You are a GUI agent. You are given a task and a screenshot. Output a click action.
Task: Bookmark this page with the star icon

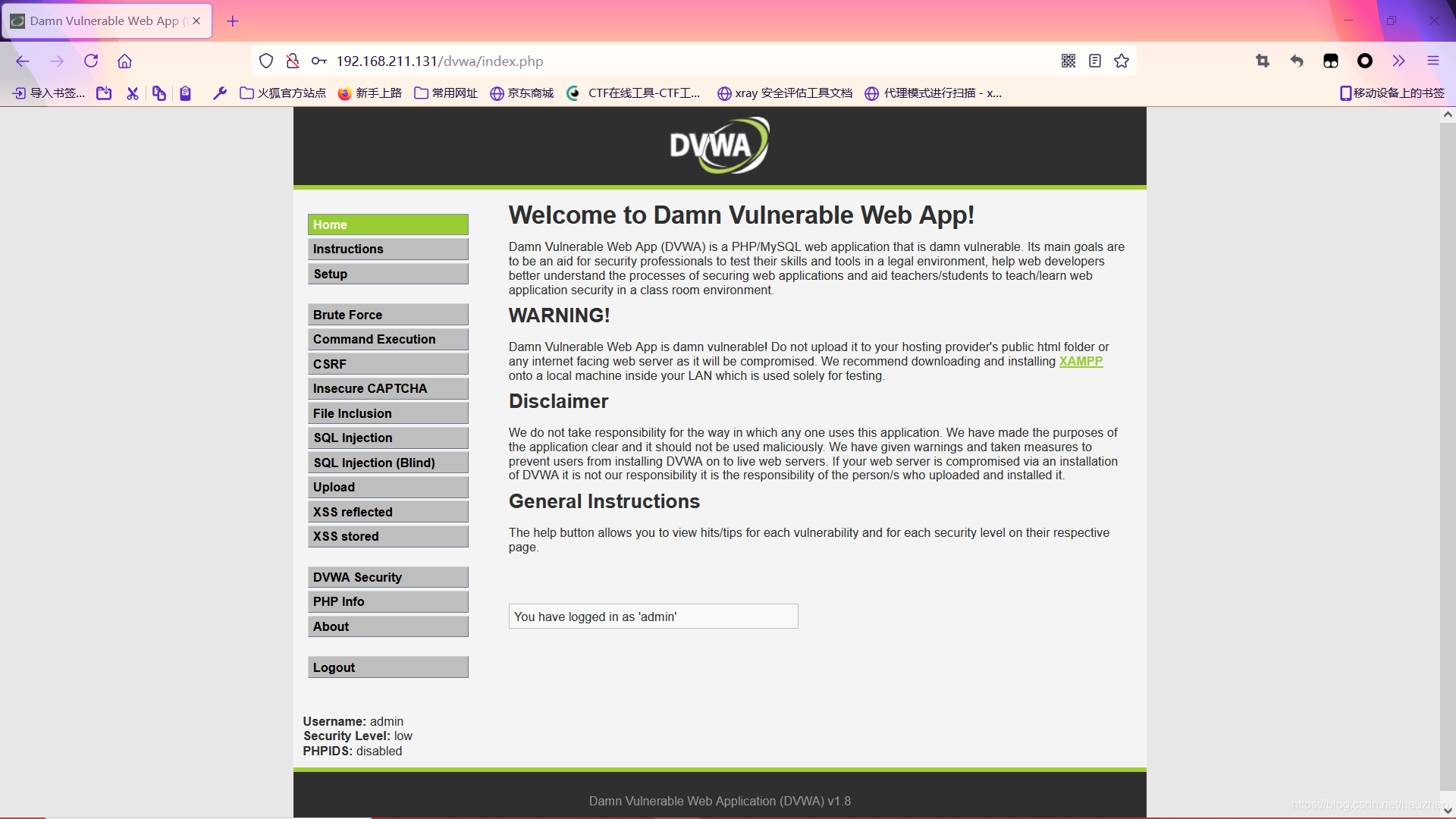coord(1122,61)
